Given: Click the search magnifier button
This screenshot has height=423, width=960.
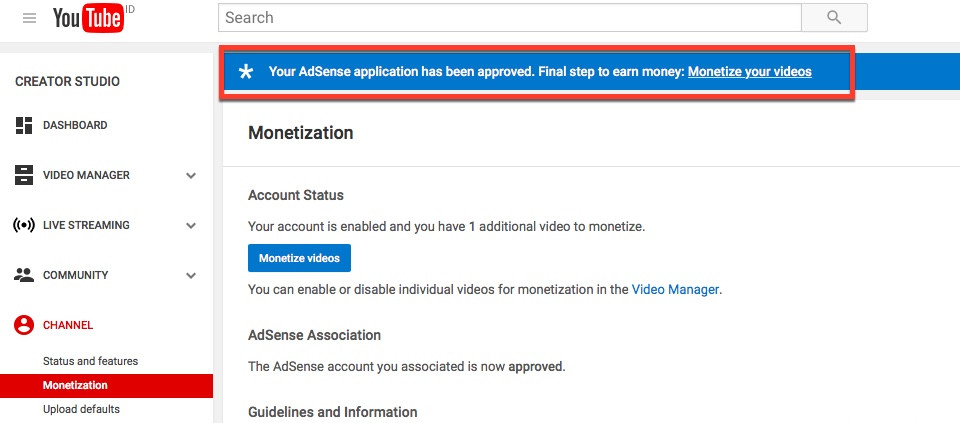Looking at the screenshot, I should click(x=834, y=18).
